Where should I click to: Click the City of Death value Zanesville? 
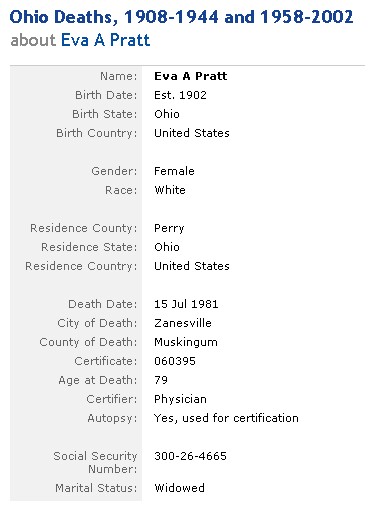183,323
